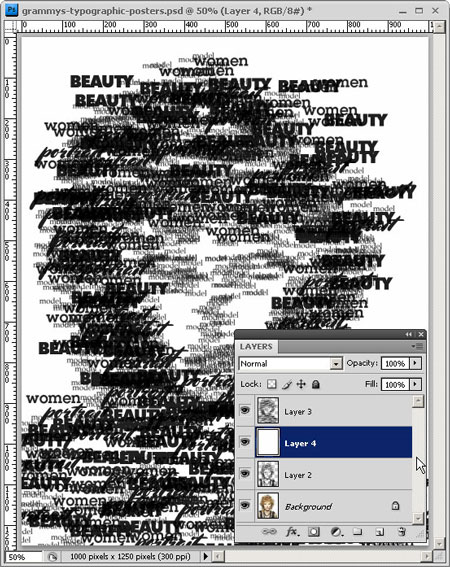
Task: Click the Layer 2 thumbnail
Action: [268, 474]
